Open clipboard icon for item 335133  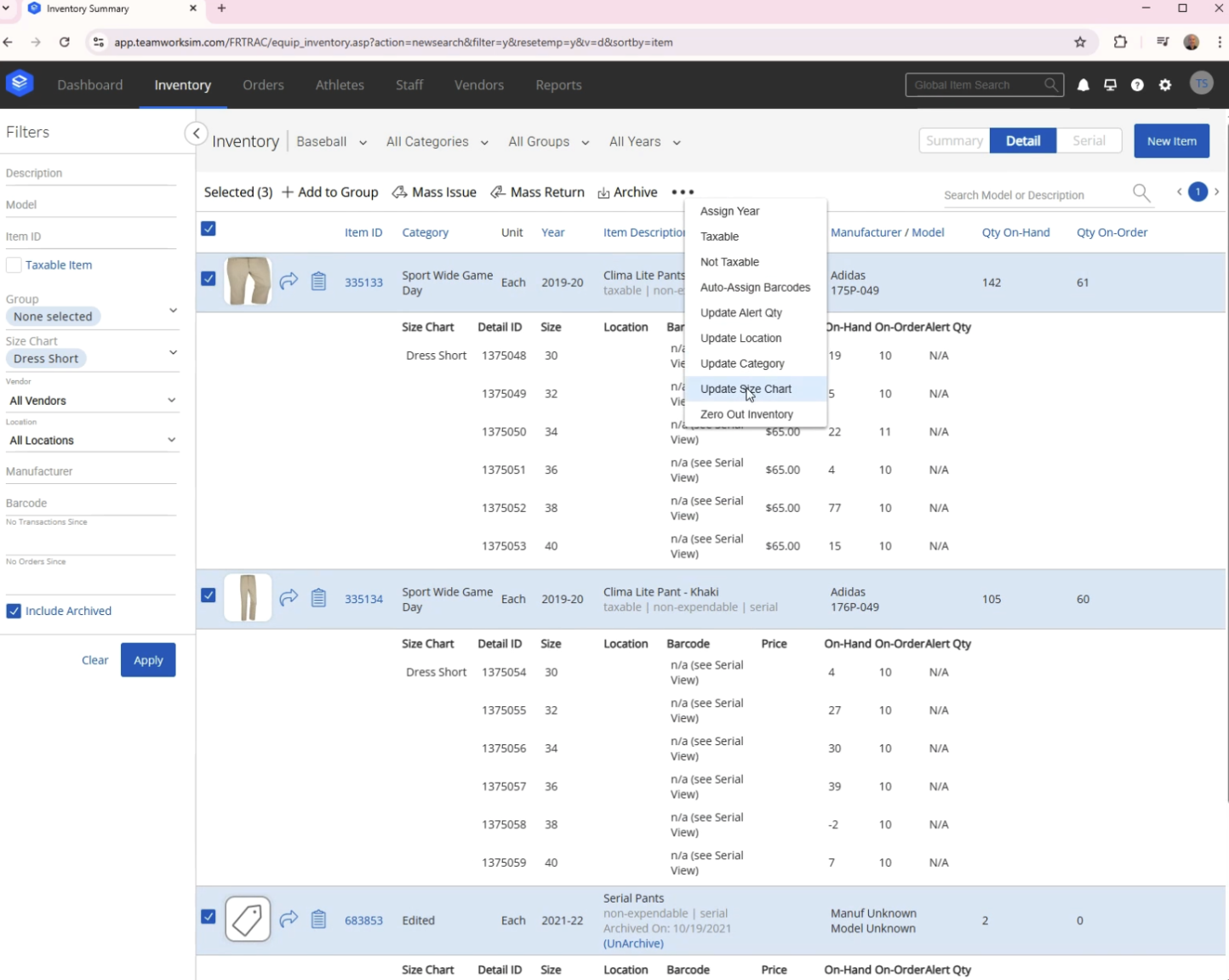pyautogui.click(x=318, y=282)
